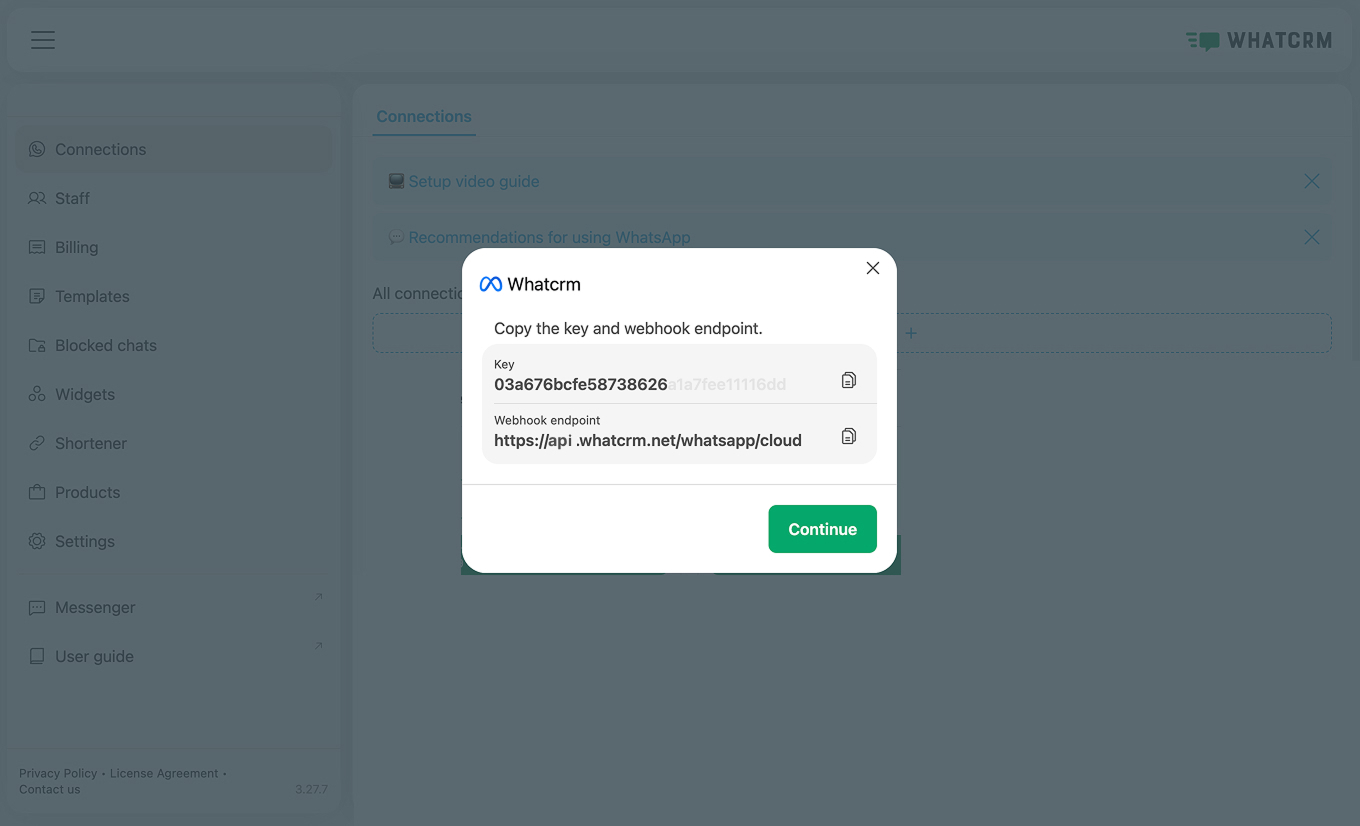This screenshot has height=826, width=1360.
Task: Open the Templates sidebar item
Action: (x=92, y=296)
